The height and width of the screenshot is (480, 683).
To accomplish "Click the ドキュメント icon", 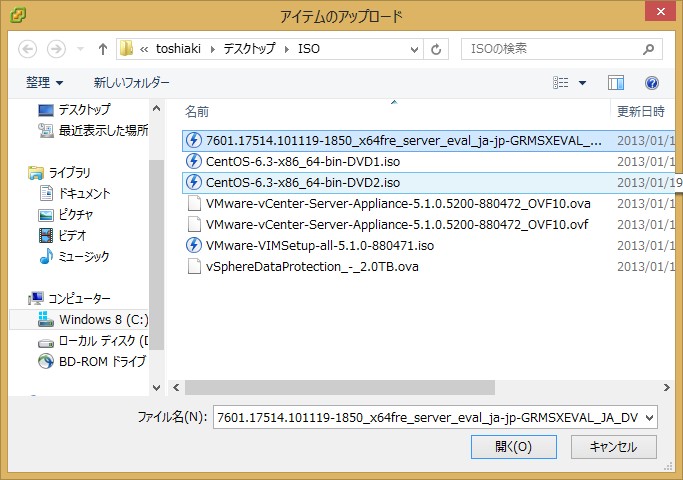I will click(x=46, y=193).
